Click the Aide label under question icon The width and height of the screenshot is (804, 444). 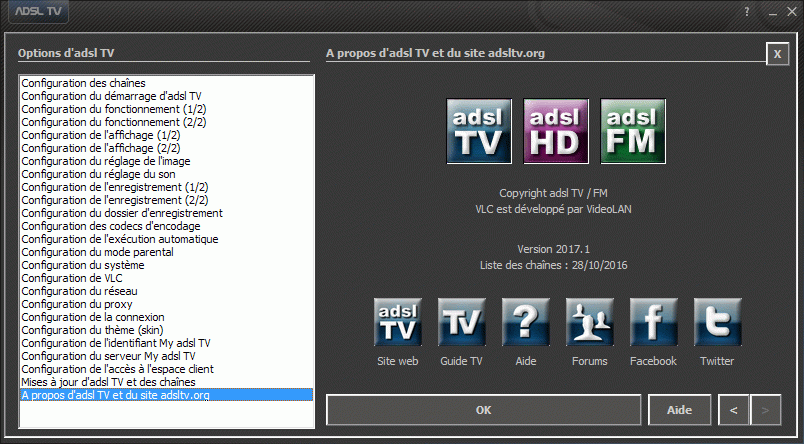pyautogui.click(x=526, y=361)
